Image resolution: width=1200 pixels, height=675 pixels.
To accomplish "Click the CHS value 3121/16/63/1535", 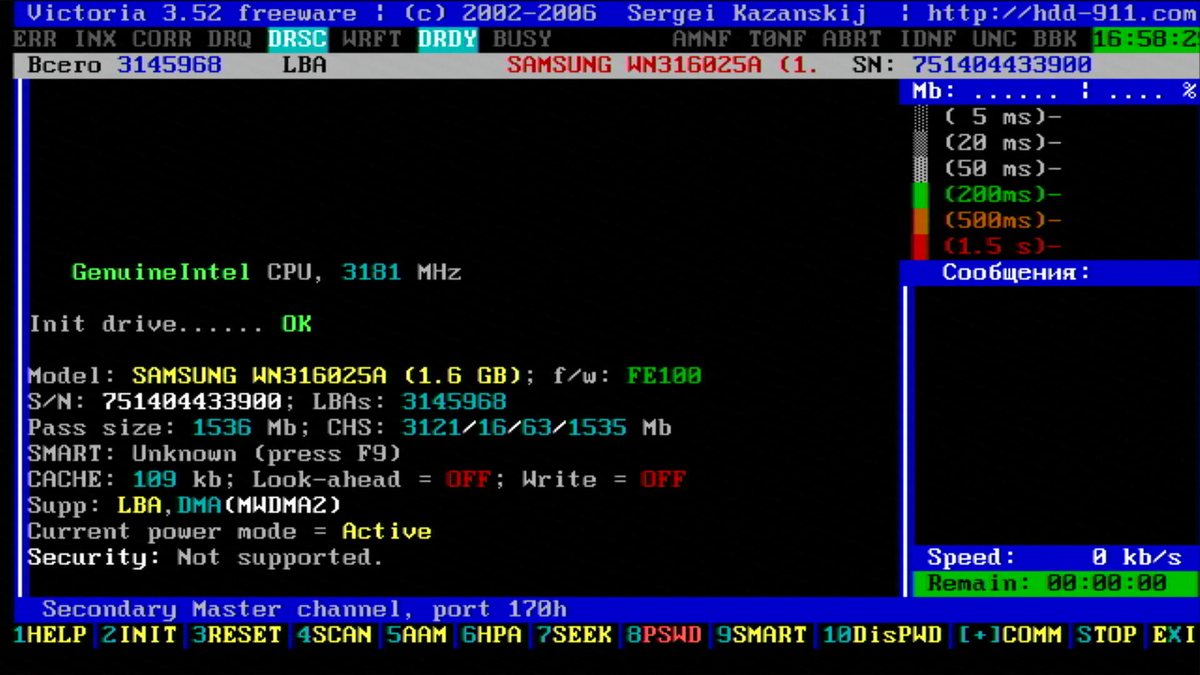I will pos(515,428).
